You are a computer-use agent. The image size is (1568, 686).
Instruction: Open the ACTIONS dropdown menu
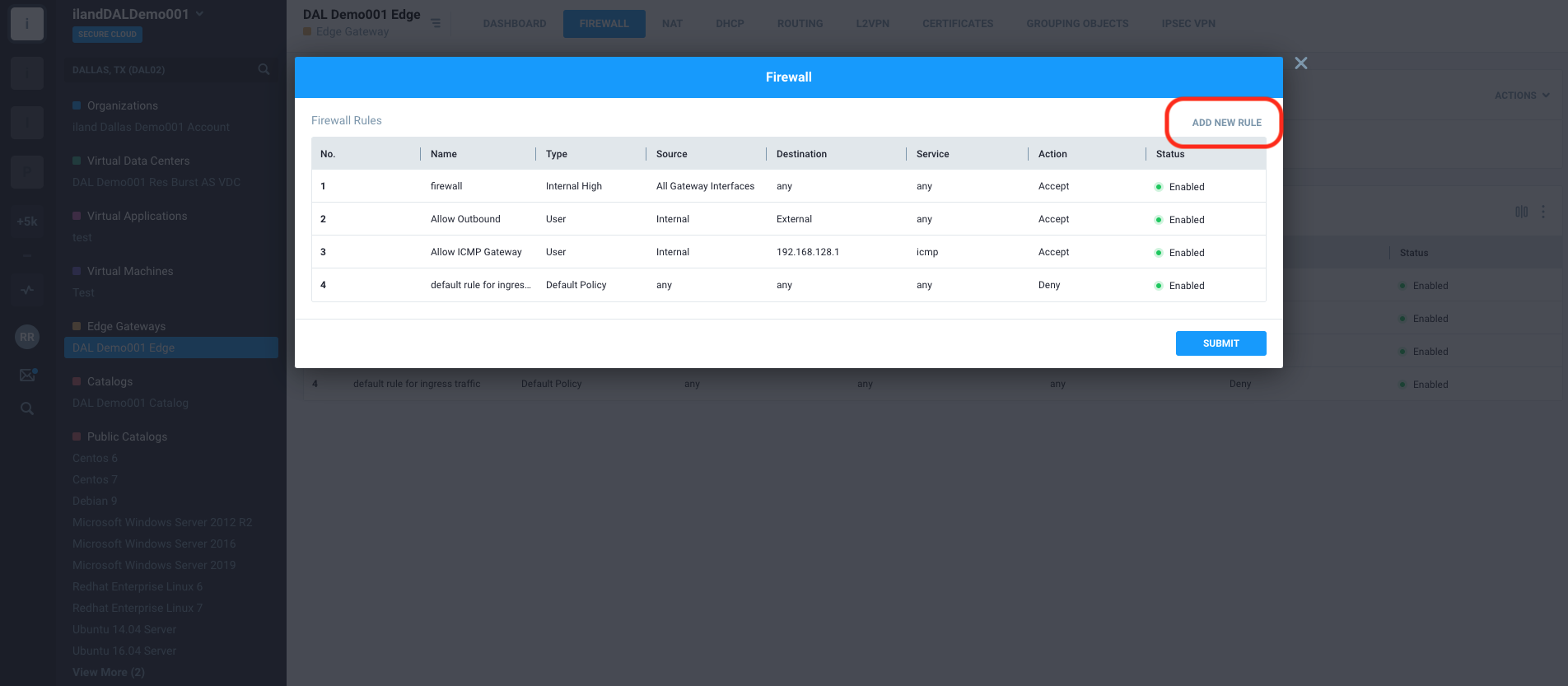pos(1521,96)
